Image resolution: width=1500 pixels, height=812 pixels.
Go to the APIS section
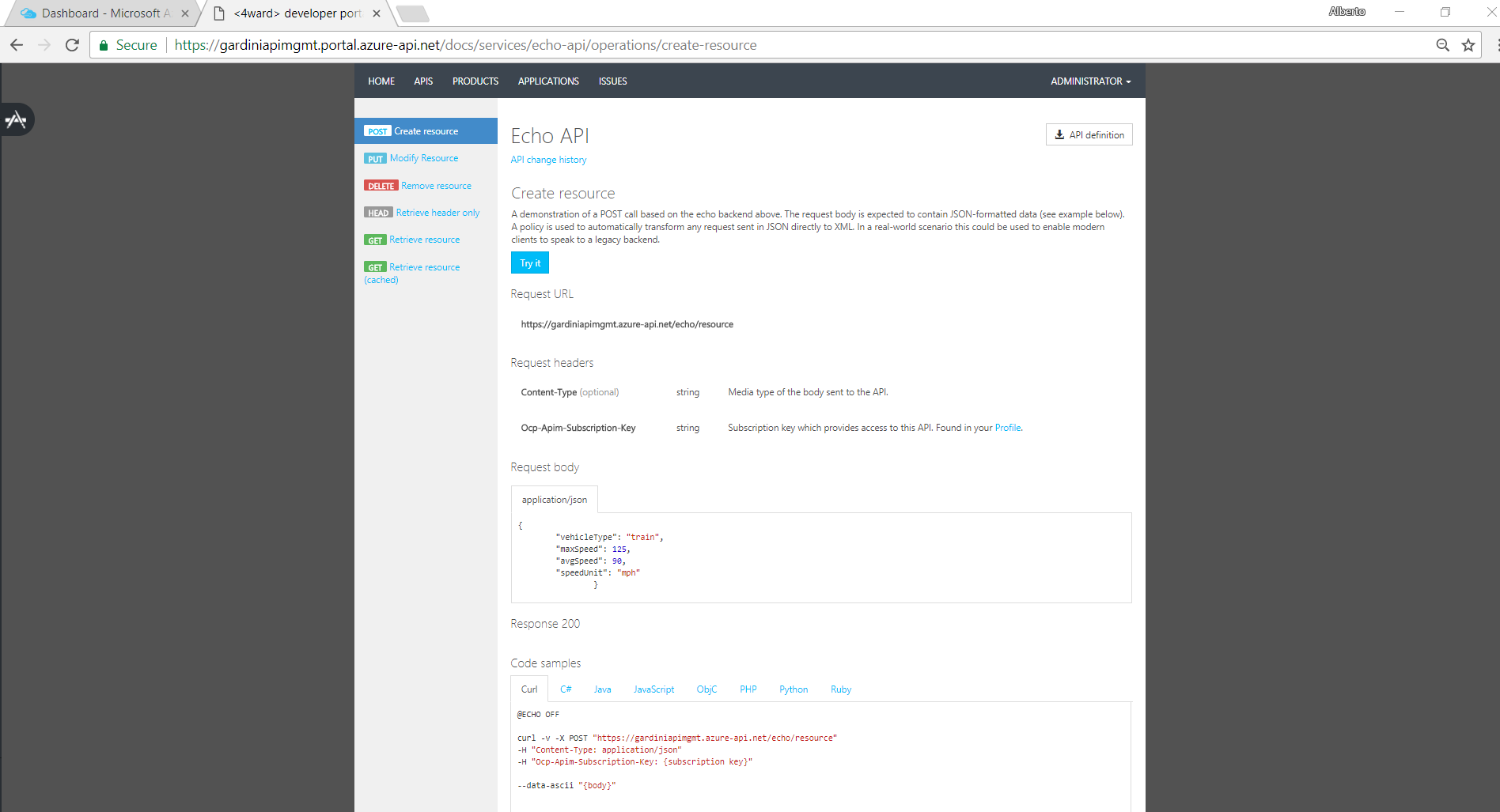point(423,81)
